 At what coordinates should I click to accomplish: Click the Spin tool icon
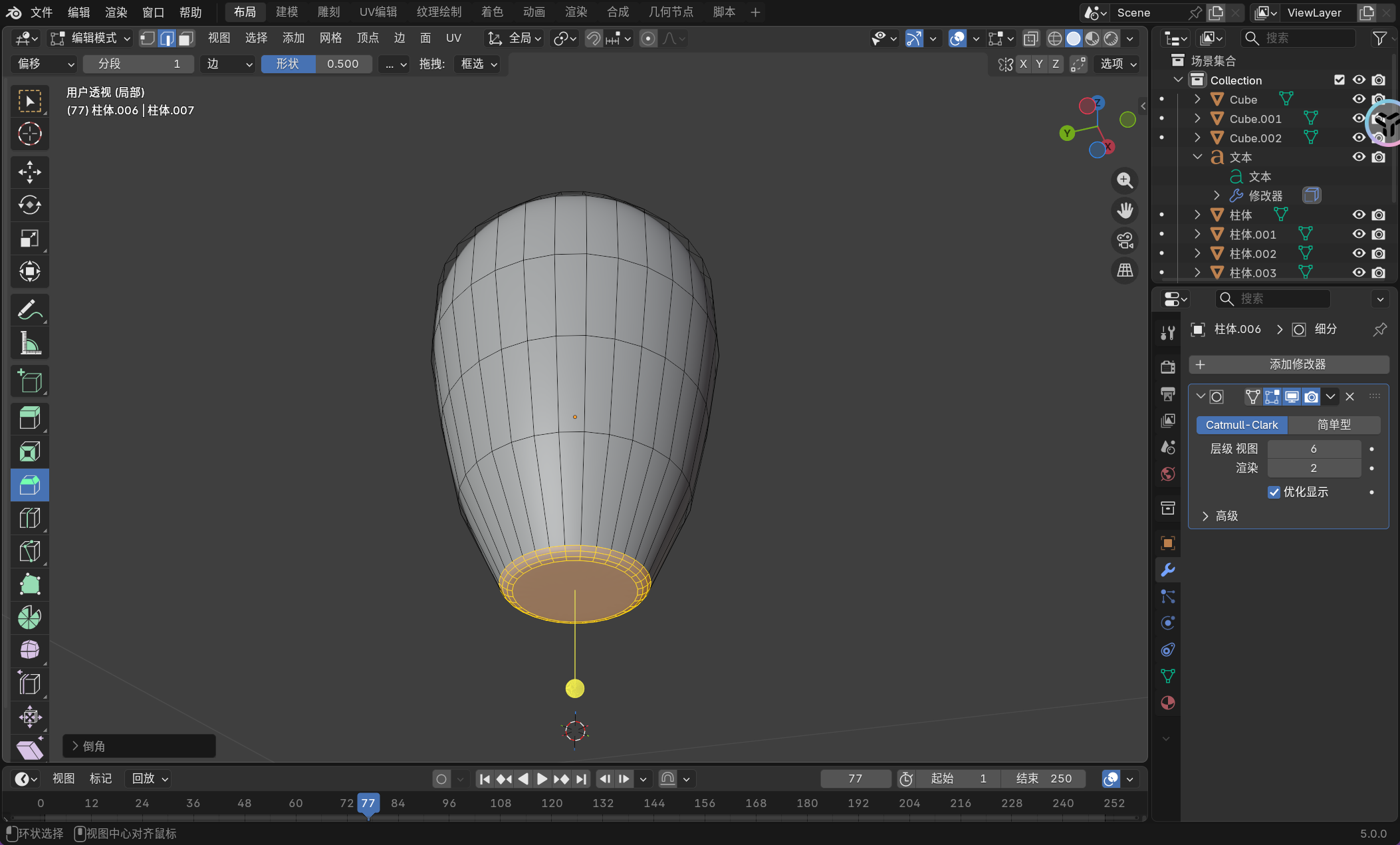click(x=29, y=618)
